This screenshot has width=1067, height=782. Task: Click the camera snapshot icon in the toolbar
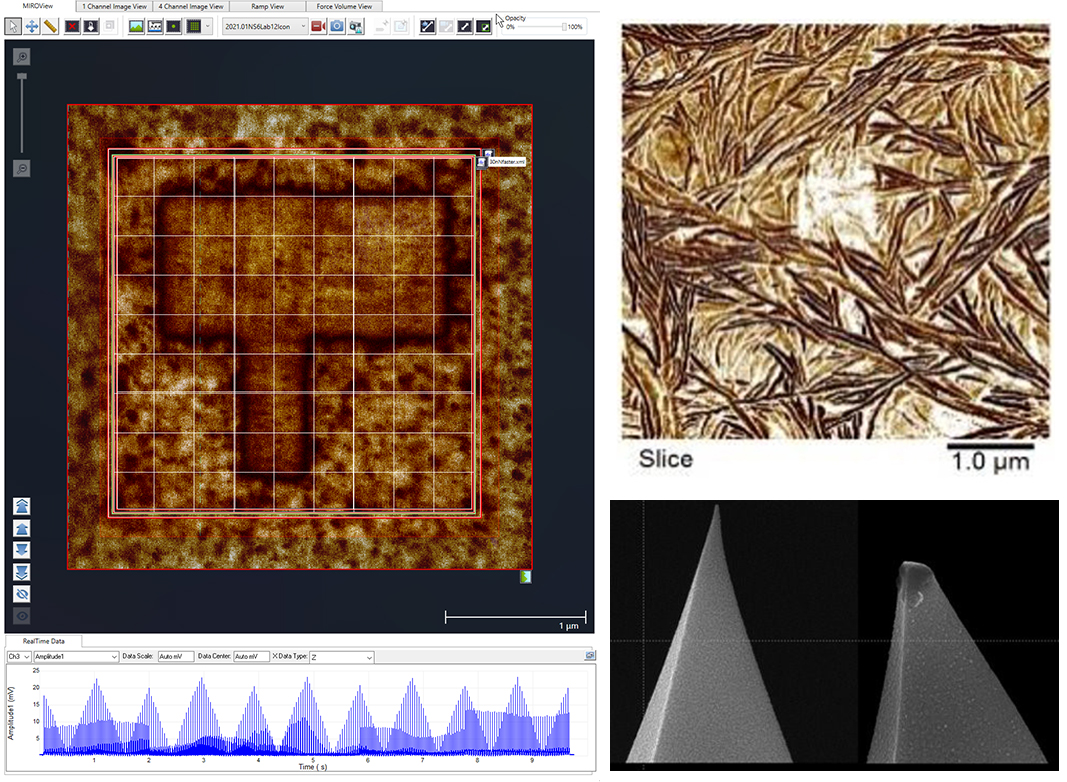(x=336, y=26)
